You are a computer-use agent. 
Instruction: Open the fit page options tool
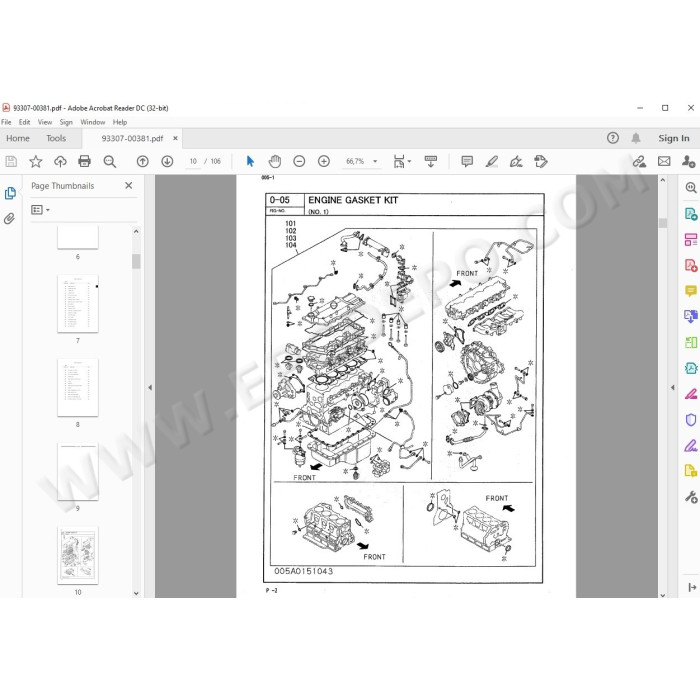coord(402,161)
